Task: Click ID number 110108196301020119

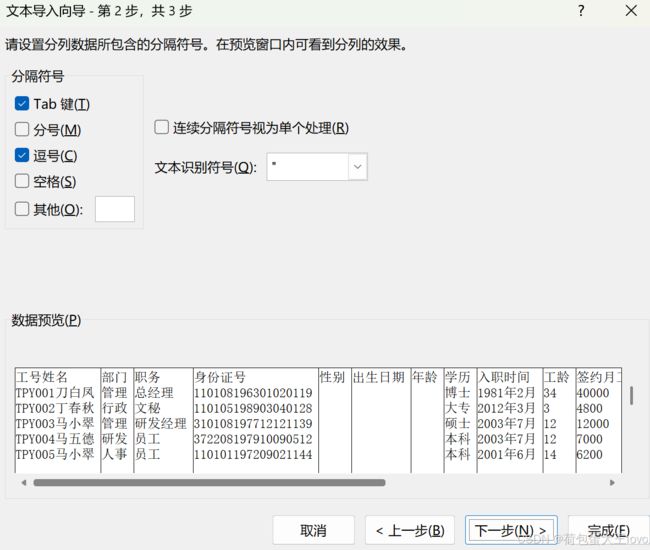Action: [253, 393]
